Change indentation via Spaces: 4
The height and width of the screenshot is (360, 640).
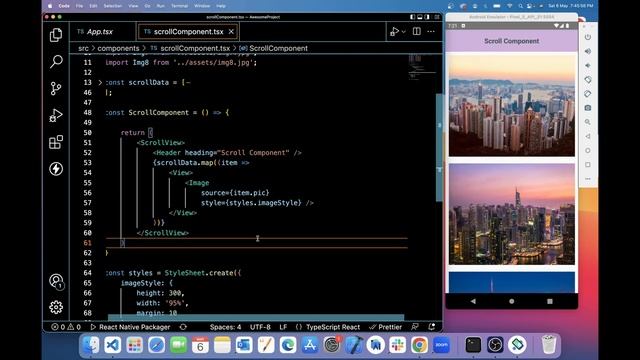point(225,327)
